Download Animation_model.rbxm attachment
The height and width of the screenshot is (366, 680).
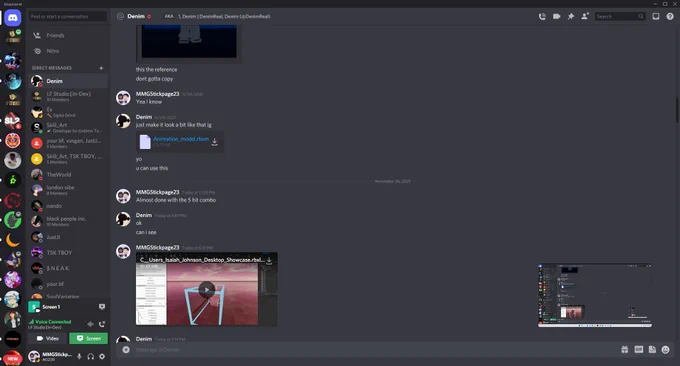(x=215, y=142)
